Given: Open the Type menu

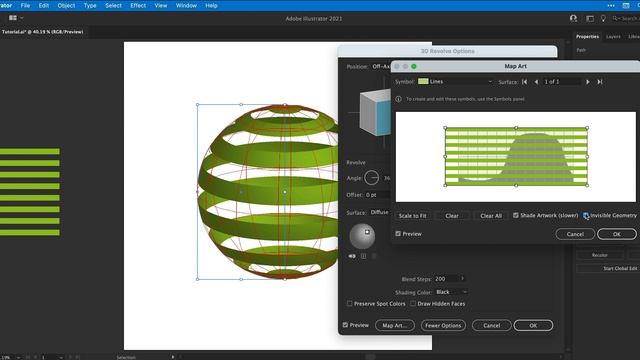Looking at the screenshot, I should point(90,6).
